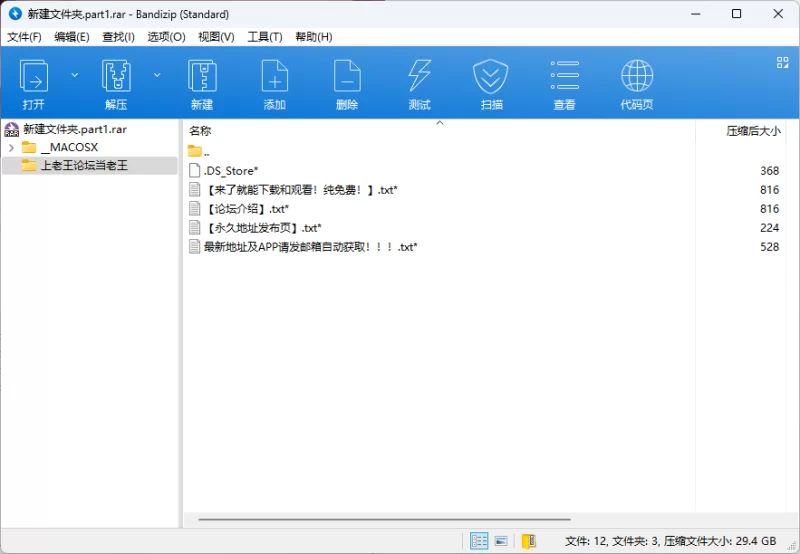This screenshot has height=554, width=800.
Task: Close the Bandizip window
Action: [778, 14]
